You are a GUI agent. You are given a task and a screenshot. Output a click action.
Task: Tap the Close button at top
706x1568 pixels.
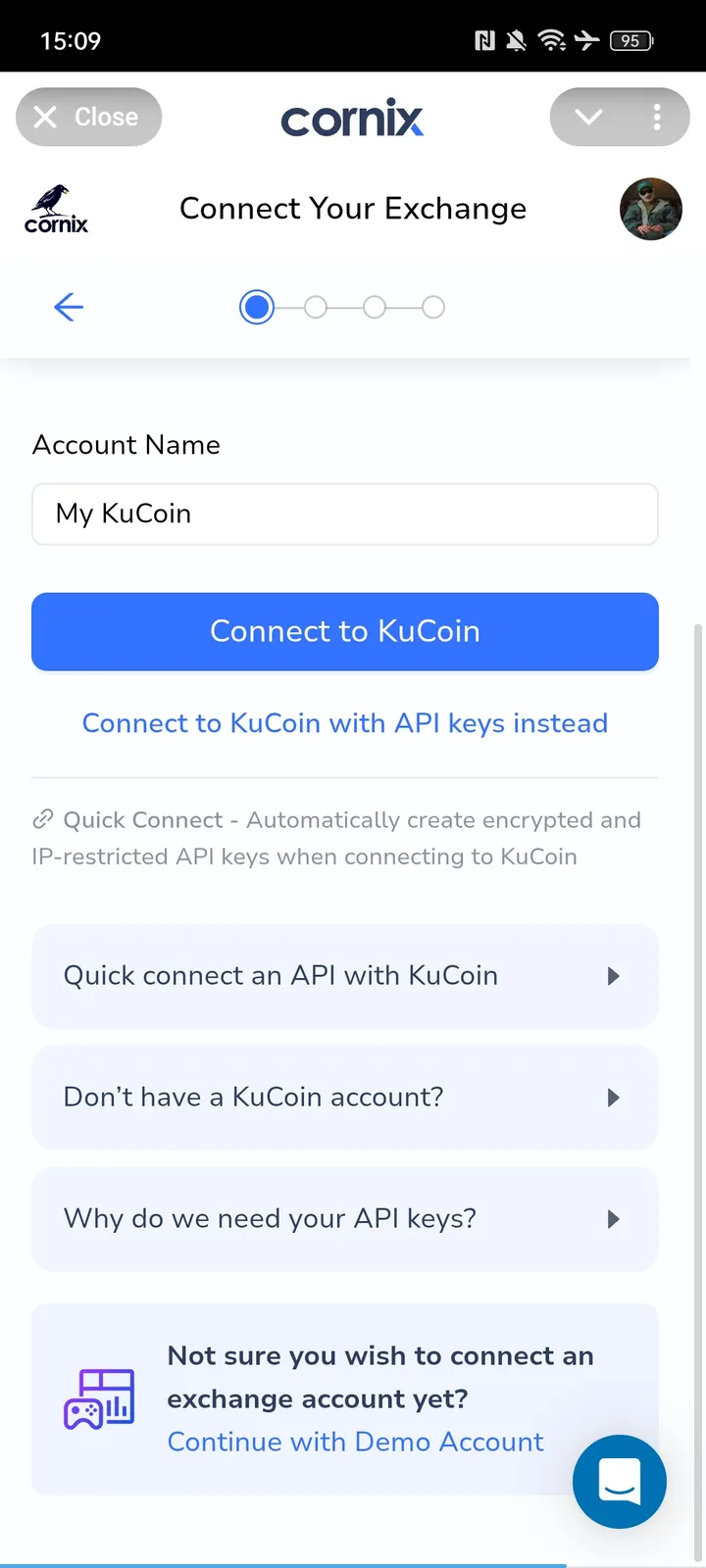(88, 118)
